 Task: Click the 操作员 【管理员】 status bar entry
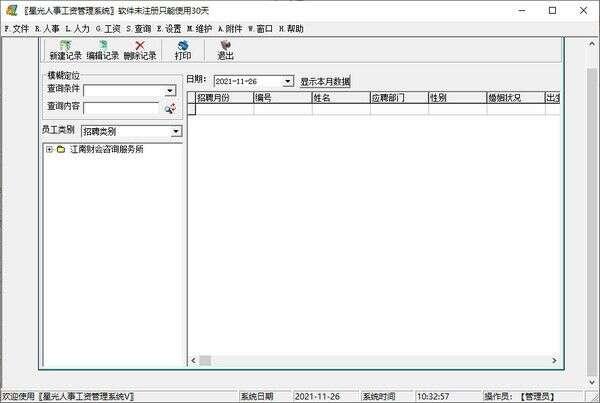tap(519, 396)
